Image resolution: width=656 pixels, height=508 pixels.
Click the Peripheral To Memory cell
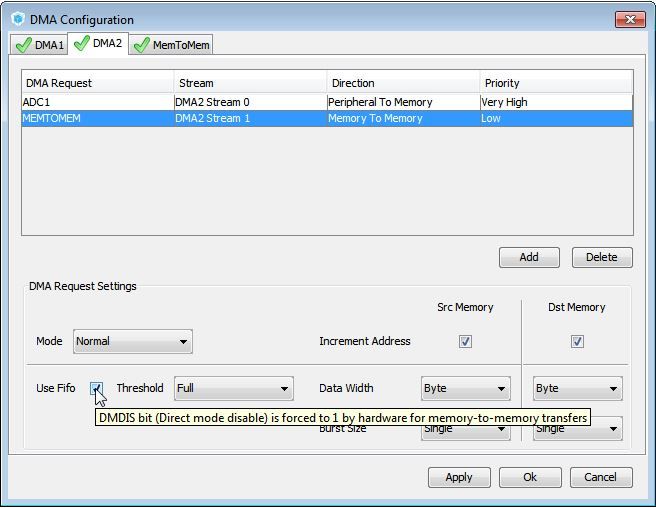(403, 102)
